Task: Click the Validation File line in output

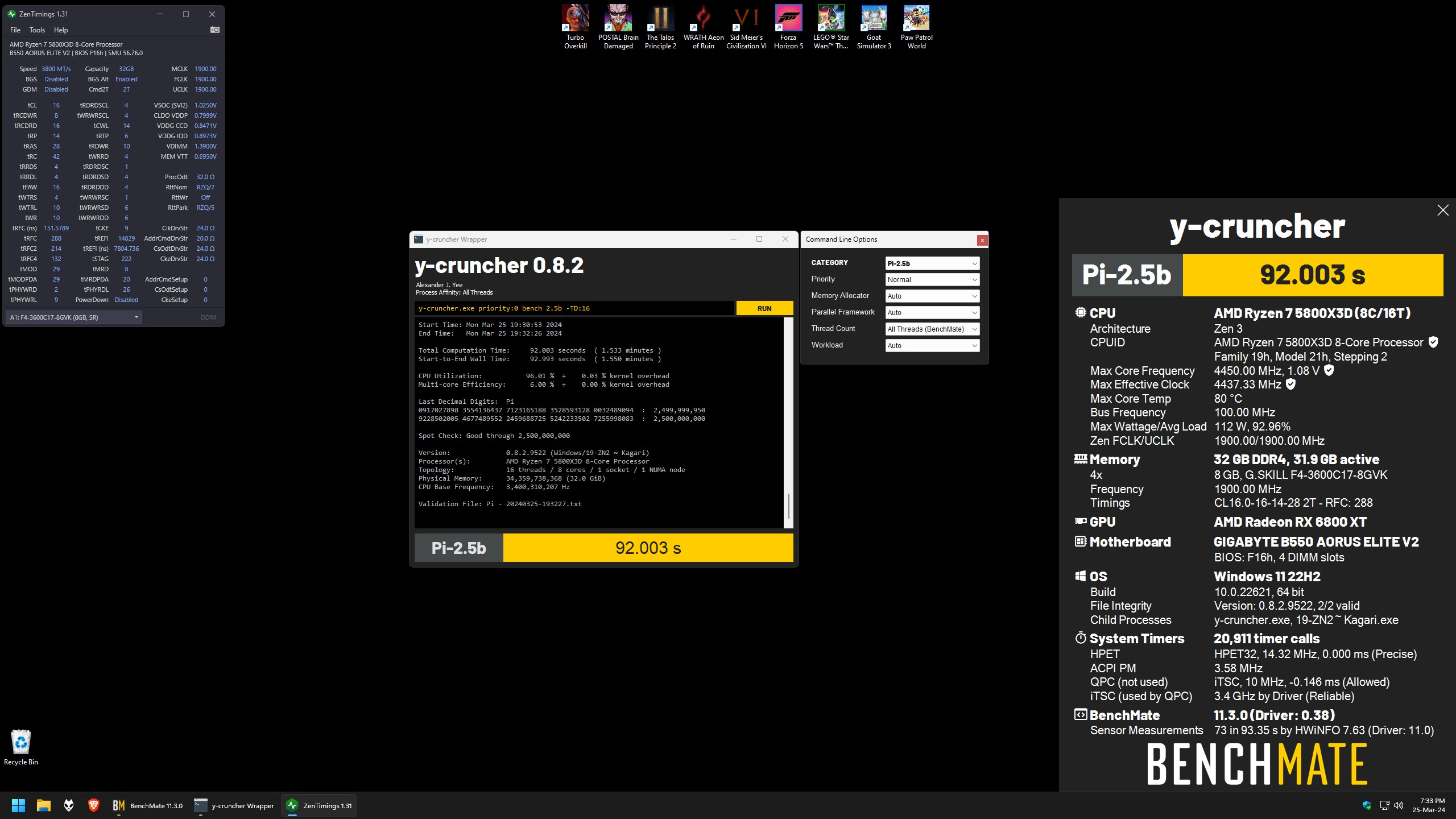Action: (500, 504)
